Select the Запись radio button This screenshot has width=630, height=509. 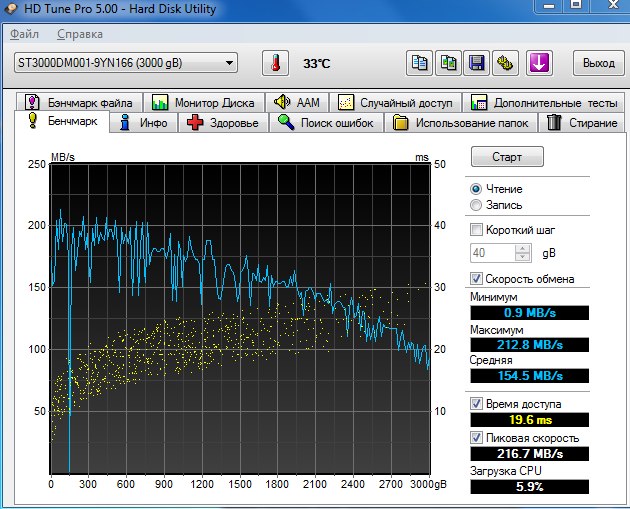pyautogui.click(x=476, y=205)
